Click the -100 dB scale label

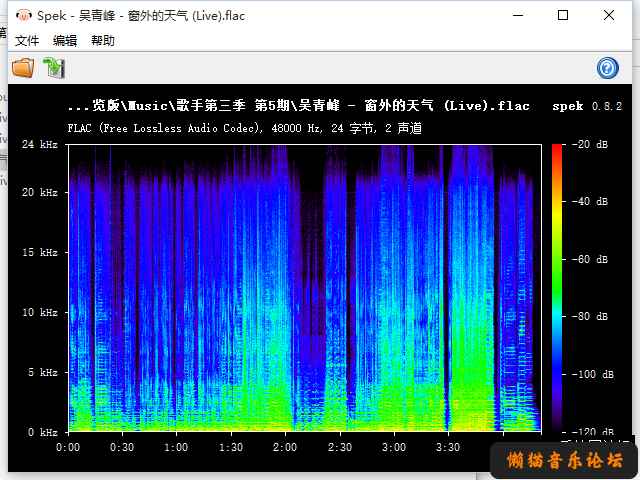click(x=593, y=374)
